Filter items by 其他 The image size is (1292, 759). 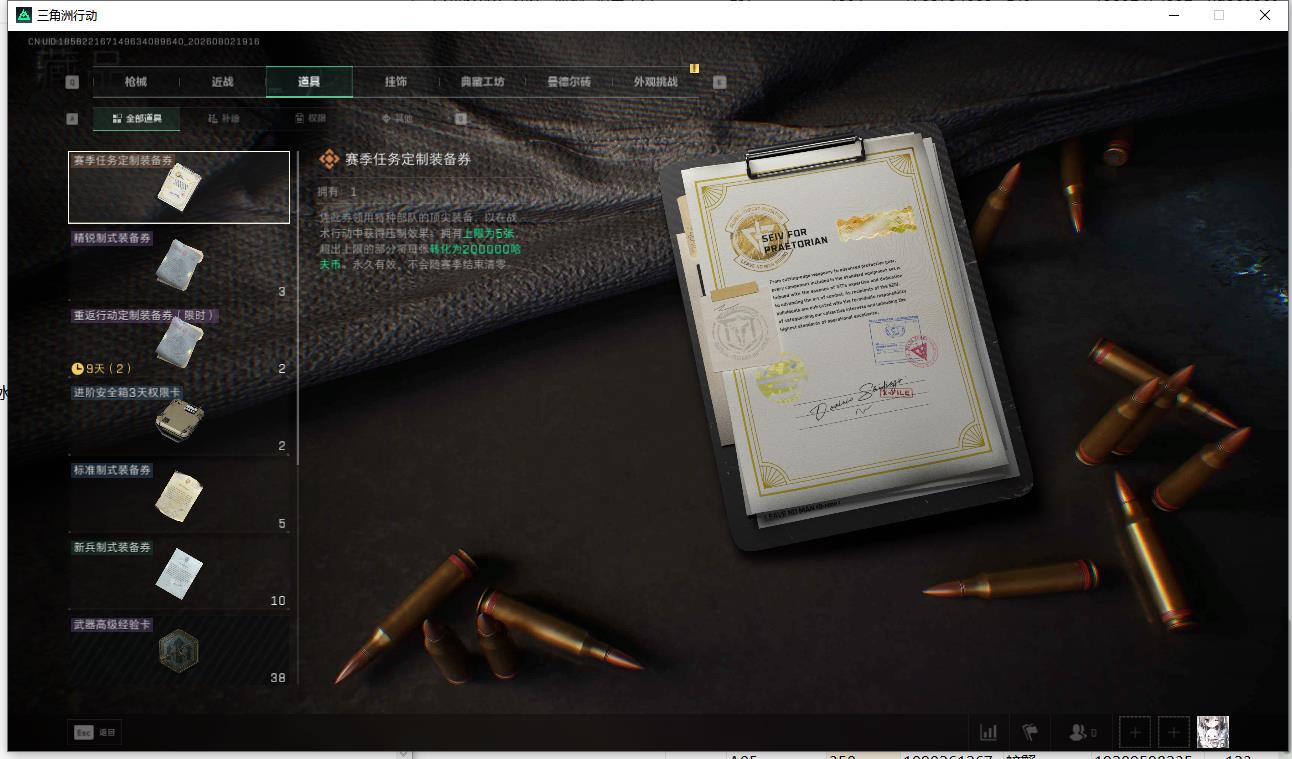pyautogui.click(x=397, y=118)
